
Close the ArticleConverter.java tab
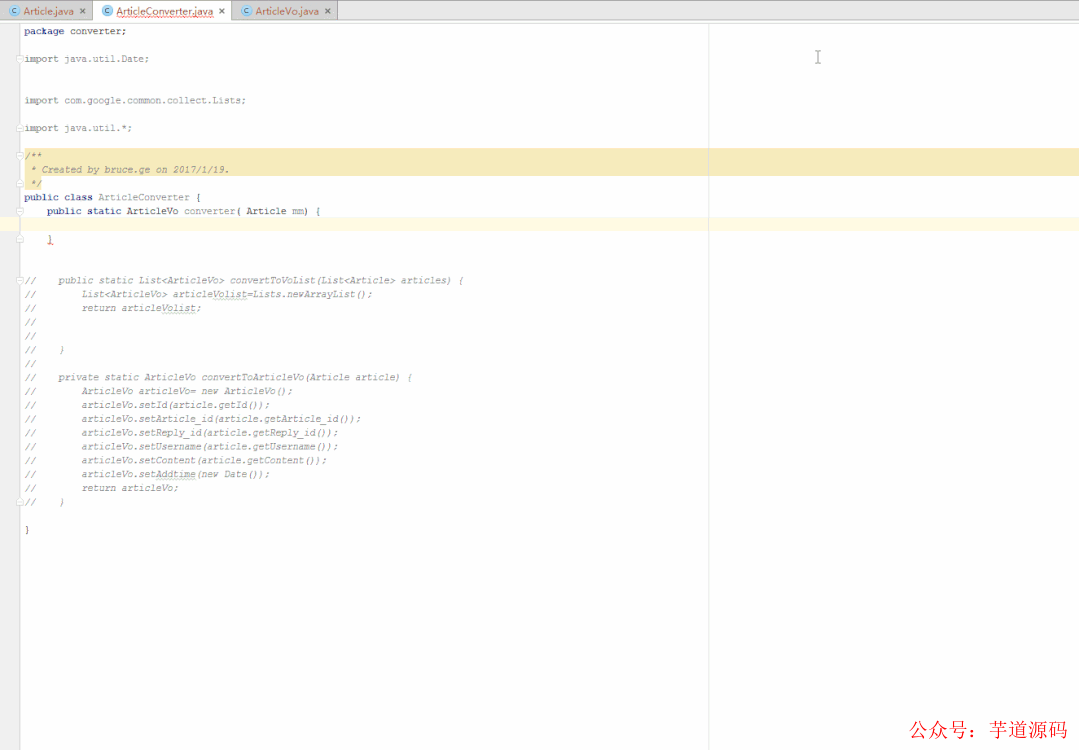tap(222, 11)
